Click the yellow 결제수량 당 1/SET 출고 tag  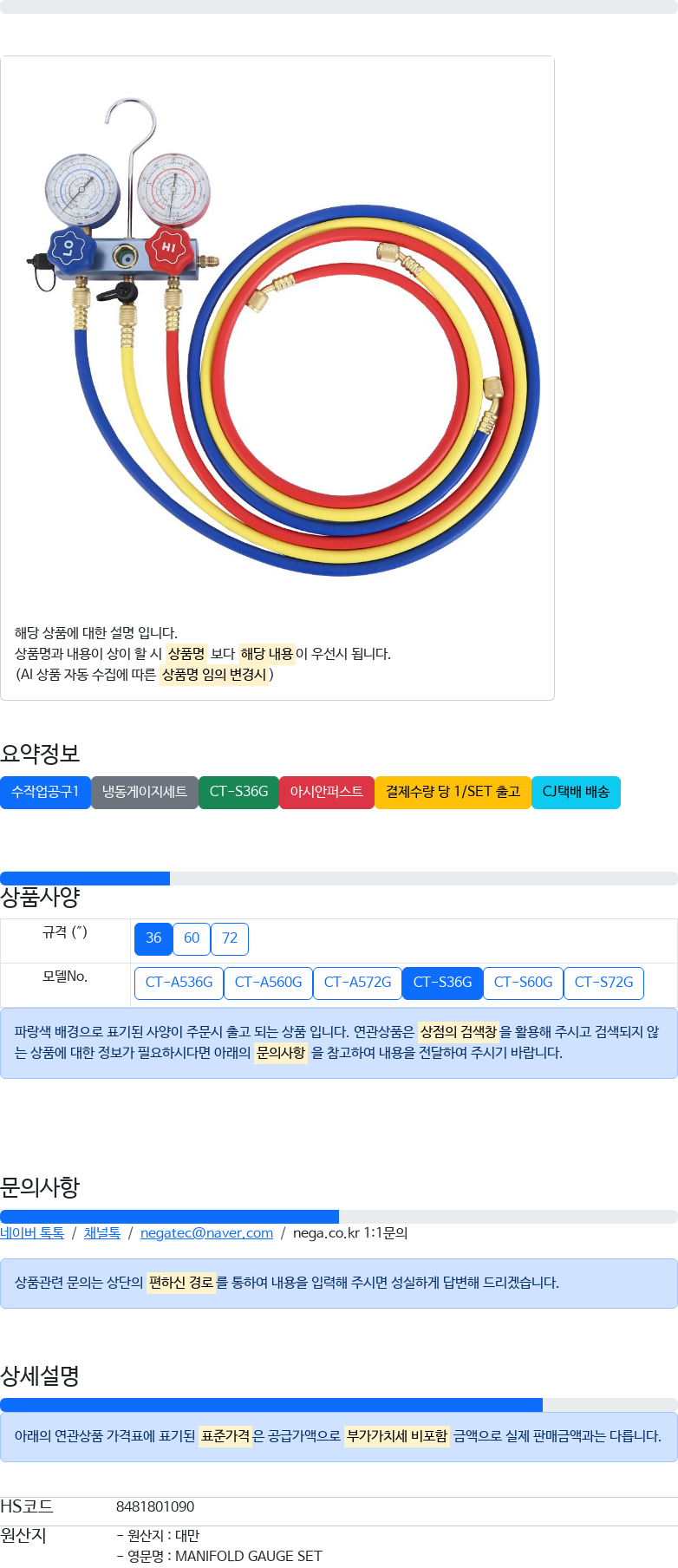tap(453, 793)
